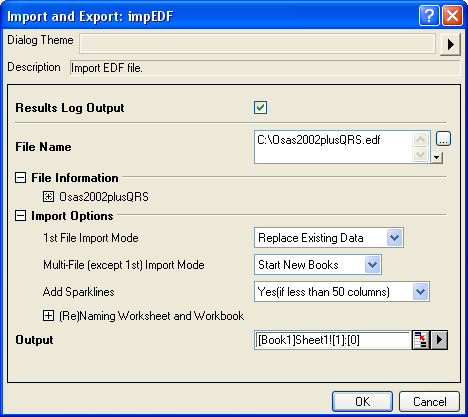This screenshot has width=468, height=417.
Task: Collapse the Import Options section
Action: pyautogui.click(x=20, y=216)
